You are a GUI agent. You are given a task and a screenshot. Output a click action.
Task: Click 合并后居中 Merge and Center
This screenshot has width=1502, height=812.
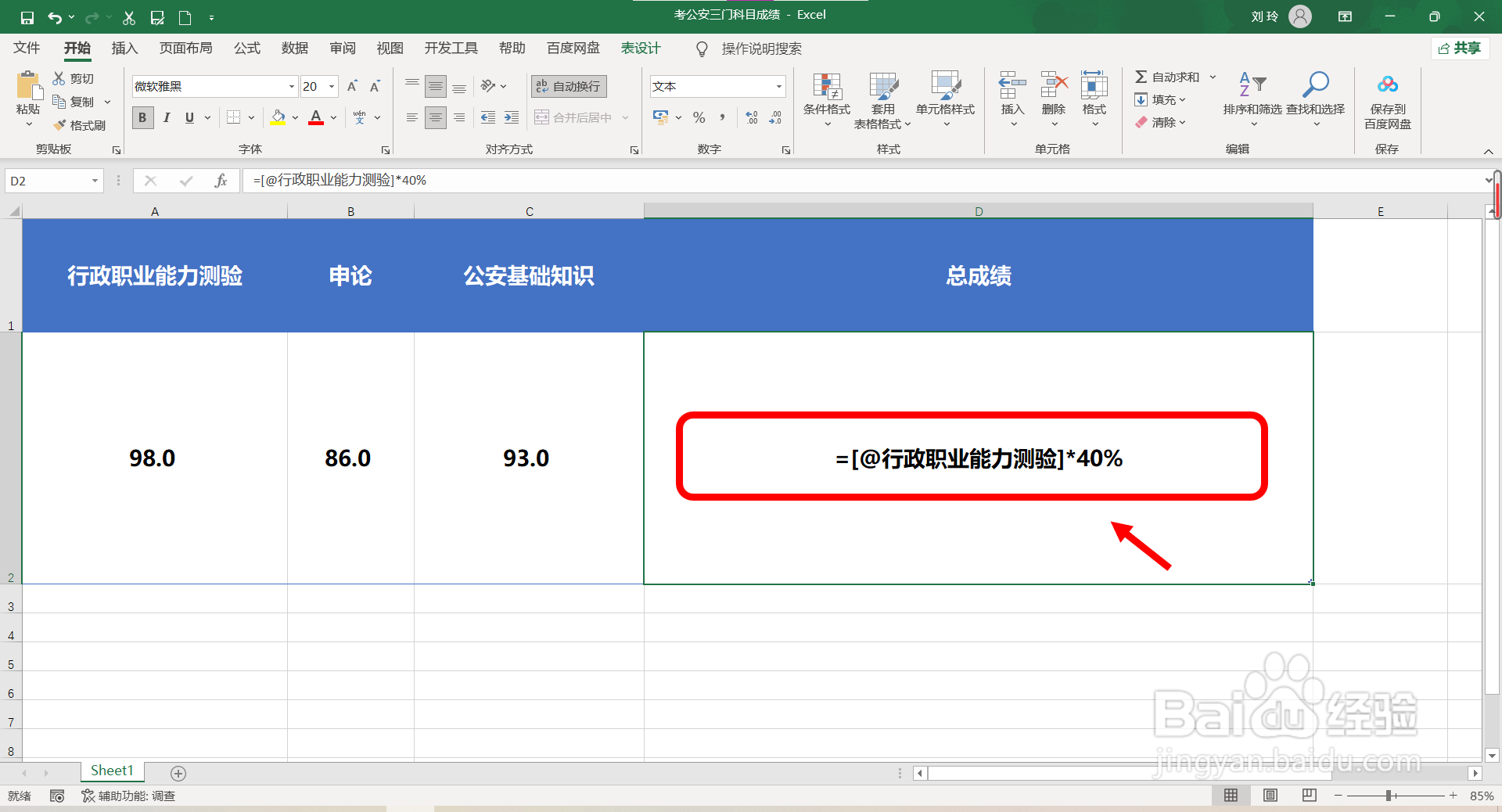click(x=573, y=117)
